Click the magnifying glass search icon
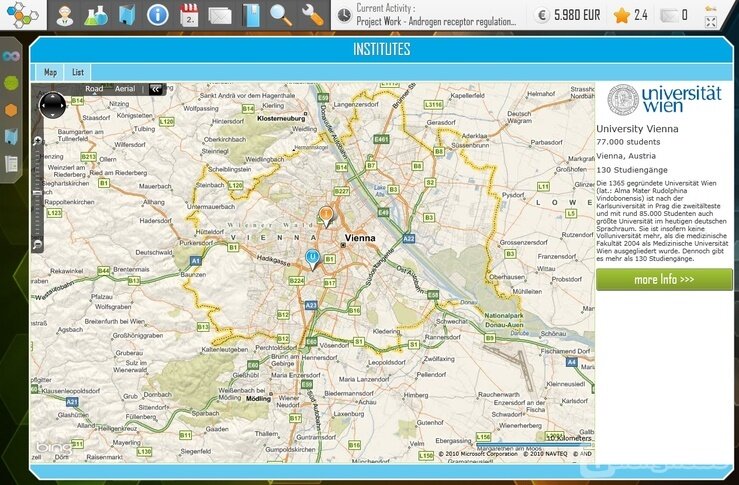The image size is (739, 485). [281, 14]
